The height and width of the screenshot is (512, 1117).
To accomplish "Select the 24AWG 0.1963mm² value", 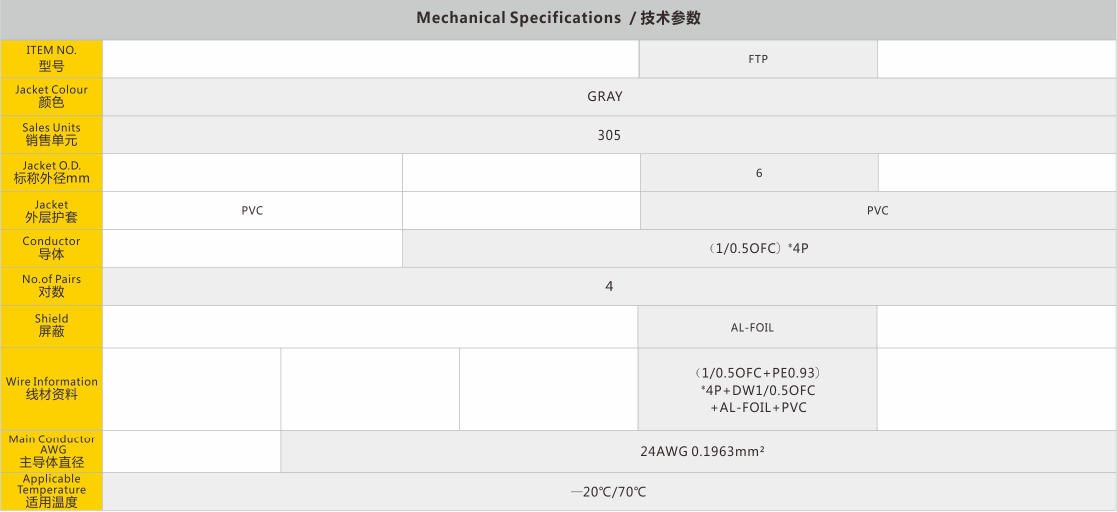I will [x=702, y=452].
